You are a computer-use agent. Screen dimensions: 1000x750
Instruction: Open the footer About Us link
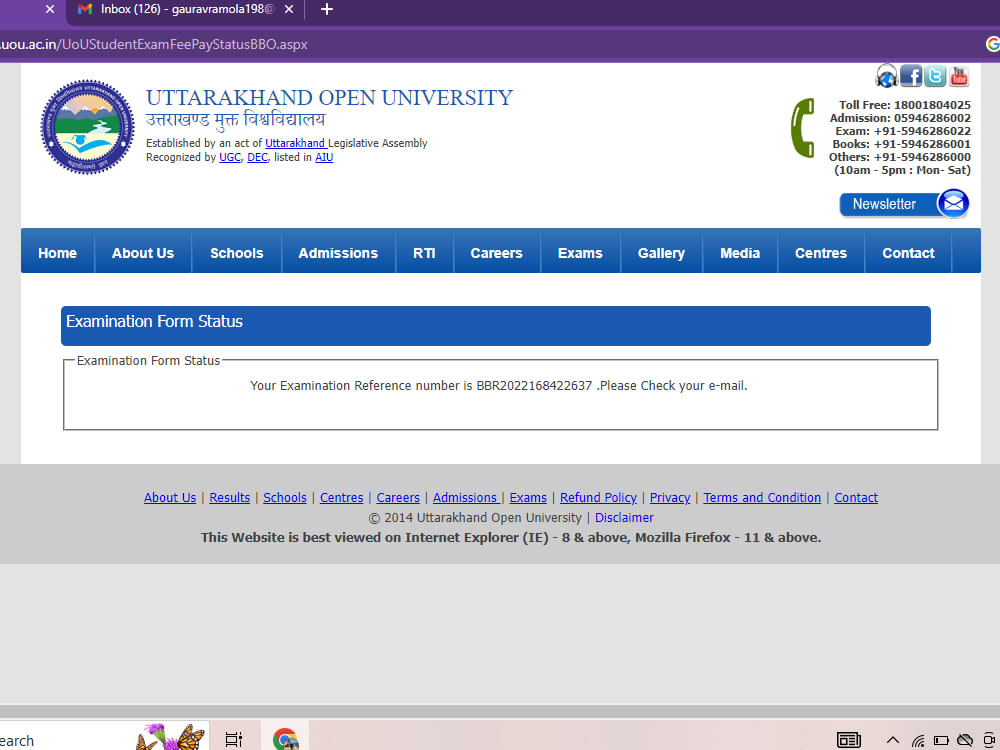coord(170,497)
